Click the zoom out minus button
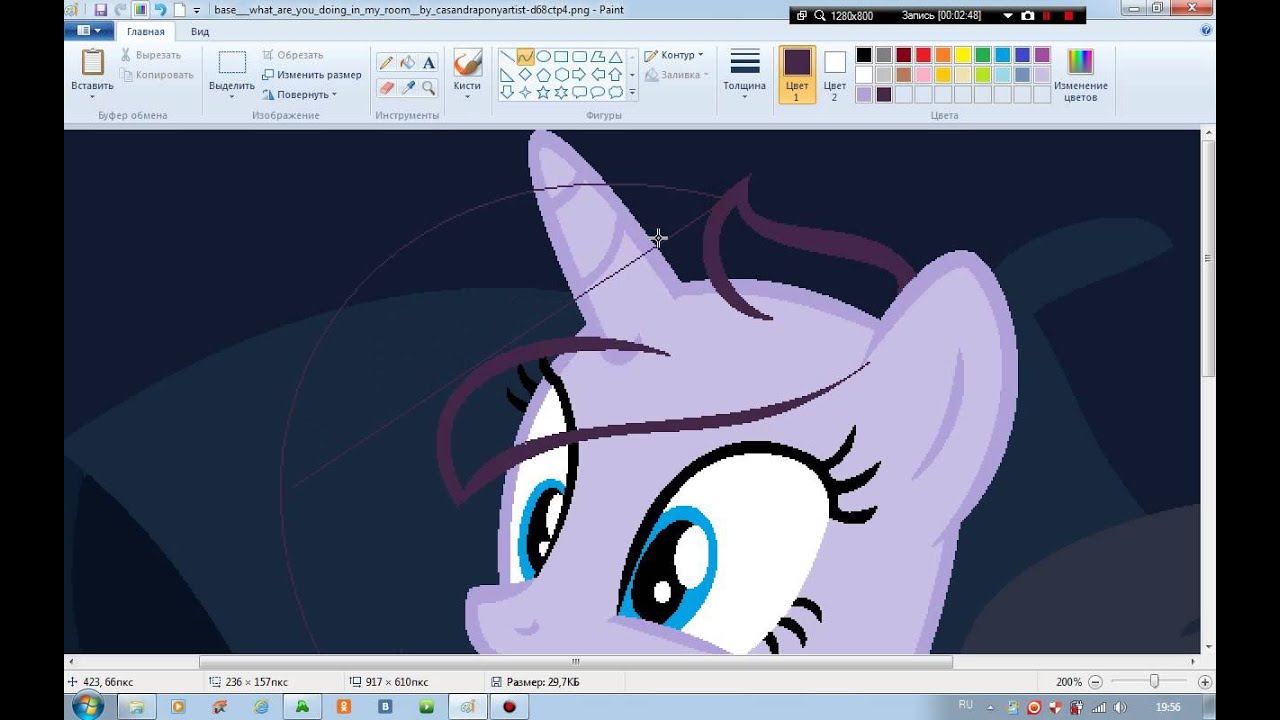1280x720 pixels. click(1095, 682)
